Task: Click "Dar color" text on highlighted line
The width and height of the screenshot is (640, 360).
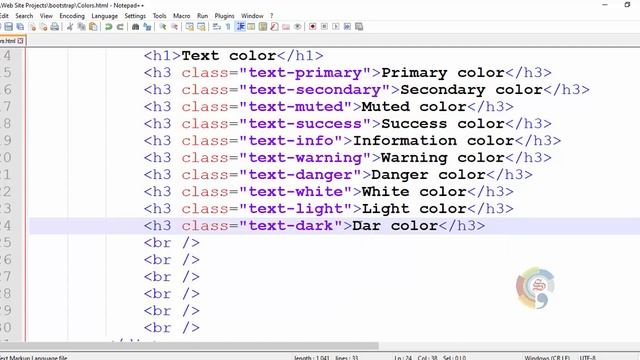Action: 395,226
